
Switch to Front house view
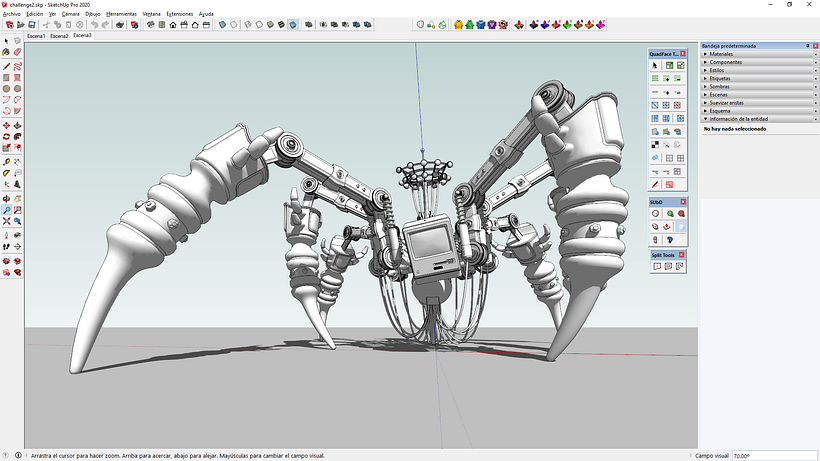(x=173, y=25)
